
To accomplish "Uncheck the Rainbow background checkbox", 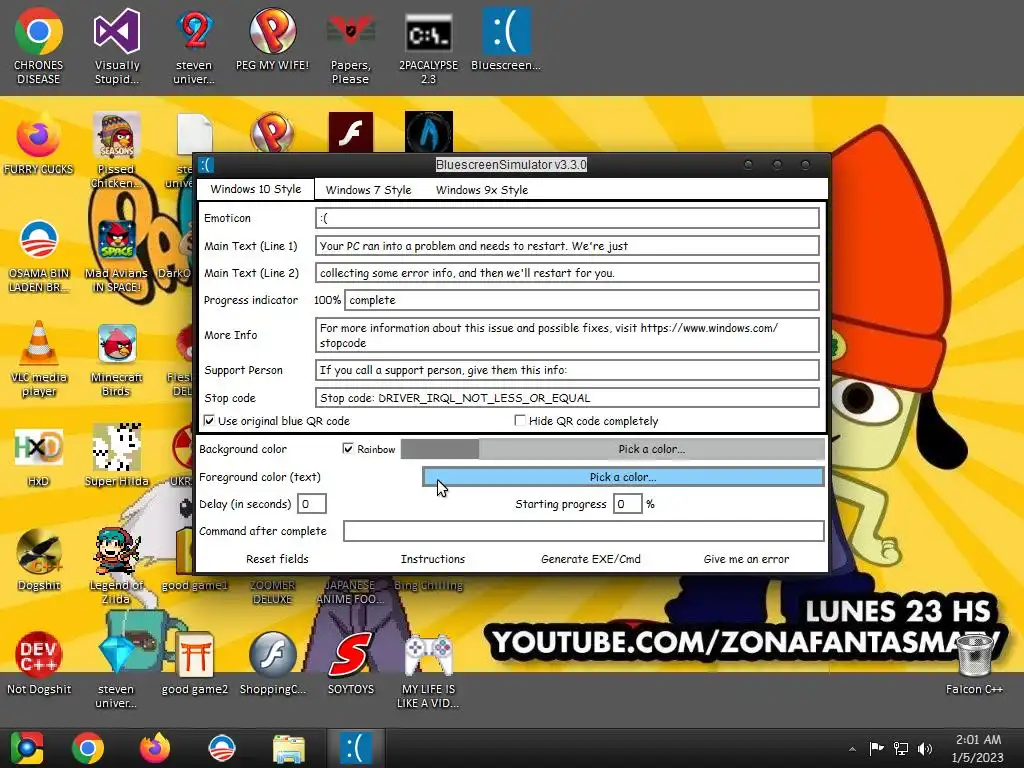I will (348, 449).
